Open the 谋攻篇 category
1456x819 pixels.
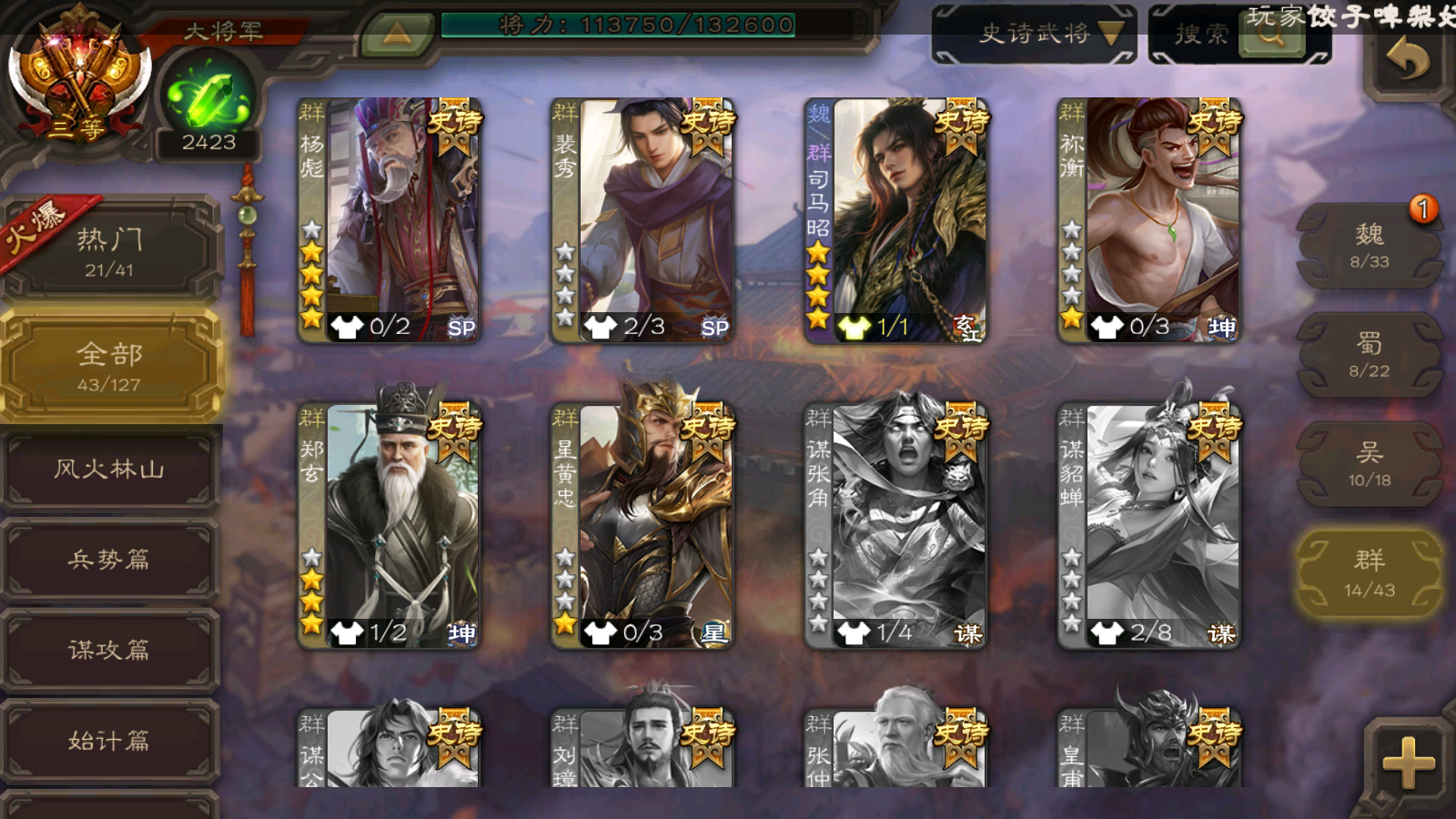tap(110, 650)
